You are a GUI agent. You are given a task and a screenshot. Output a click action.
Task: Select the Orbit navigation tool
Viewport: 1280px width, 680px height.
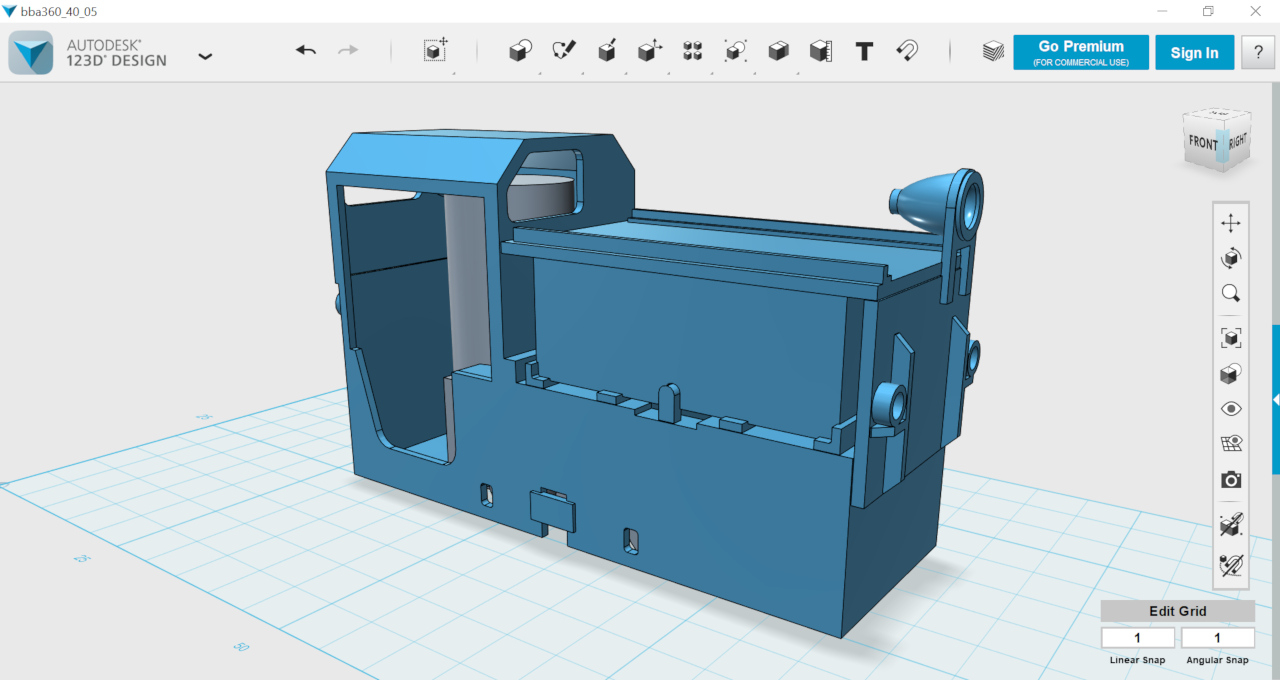pyautogui.click(x=1231, y=258)
